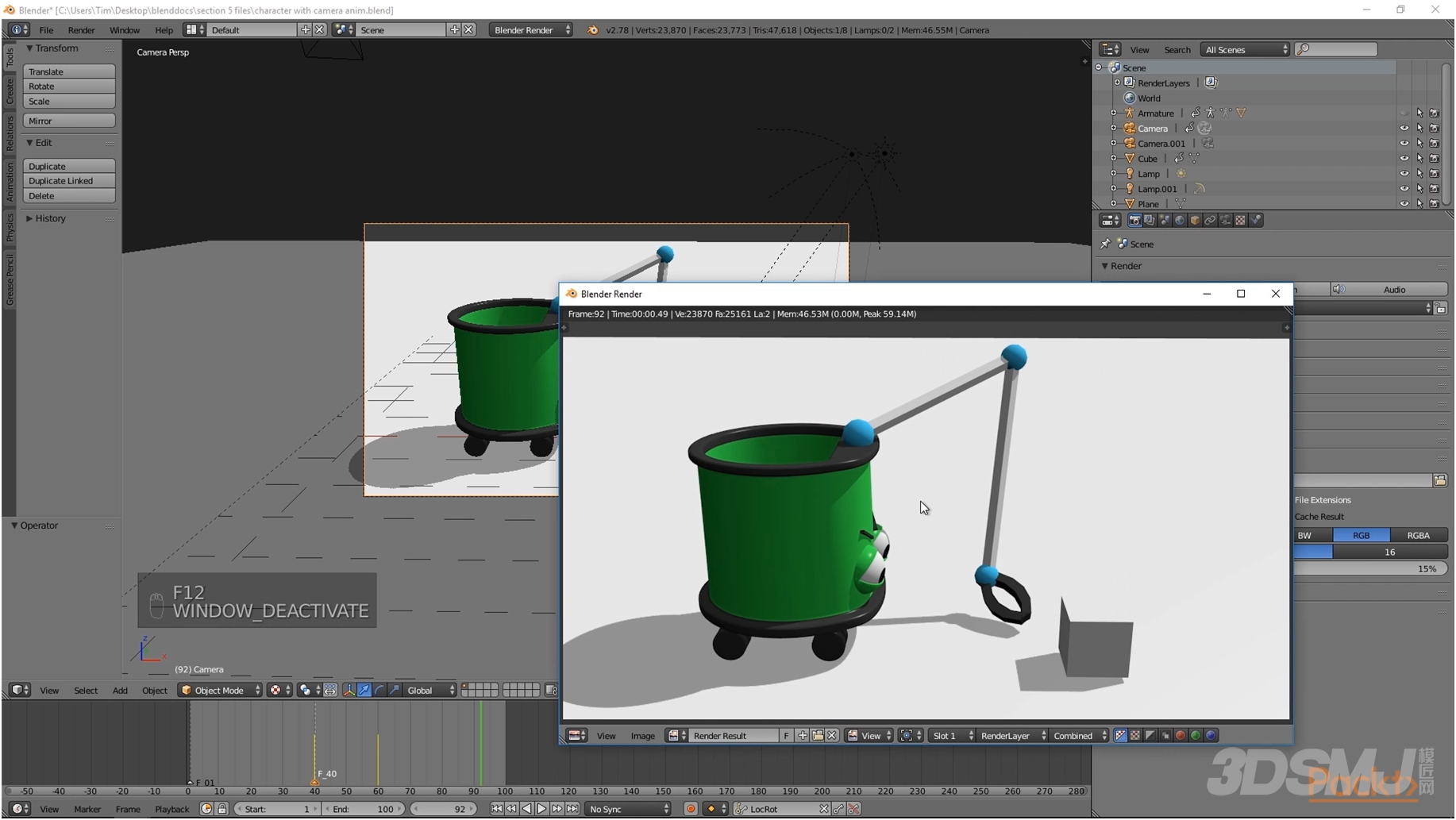Toggle selectability of the Armature (arrow icon)
The image size is (1456, 820).
pyautogui.click(x=1419, y=113)
